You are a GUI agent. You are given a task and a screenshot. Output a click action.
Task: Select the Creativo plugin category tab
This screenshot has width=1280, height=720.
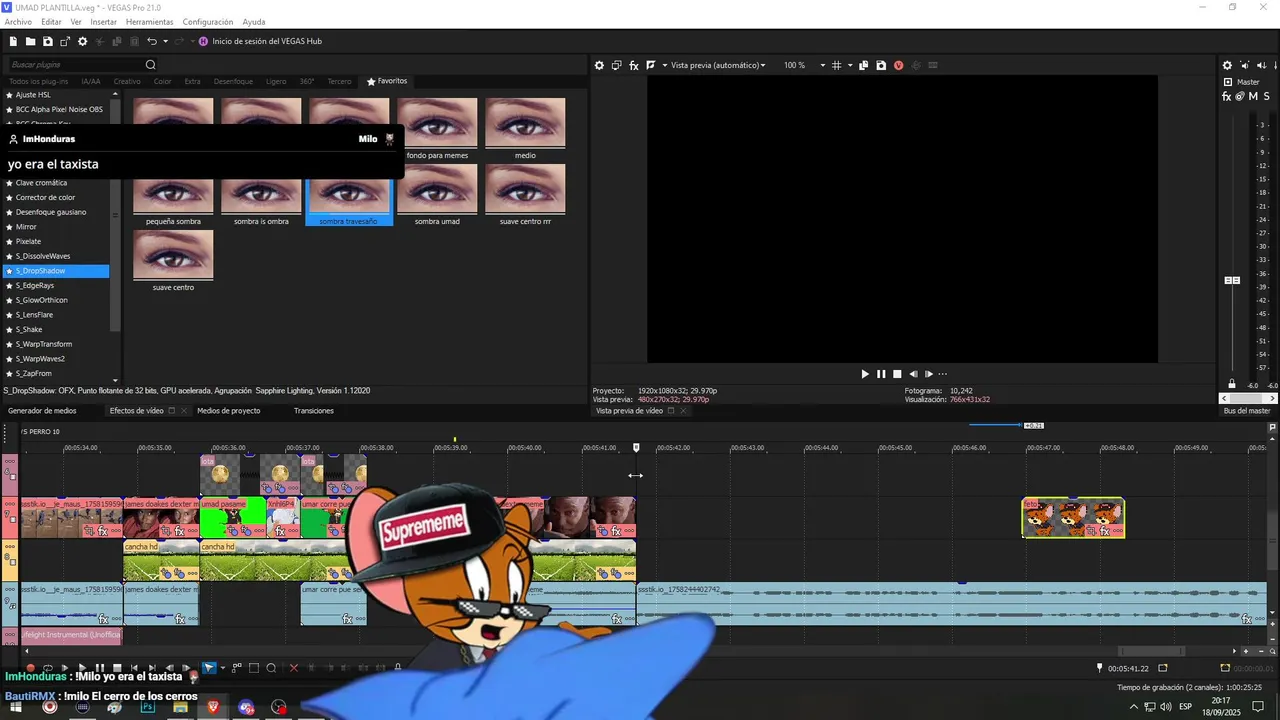coord(127,81)
